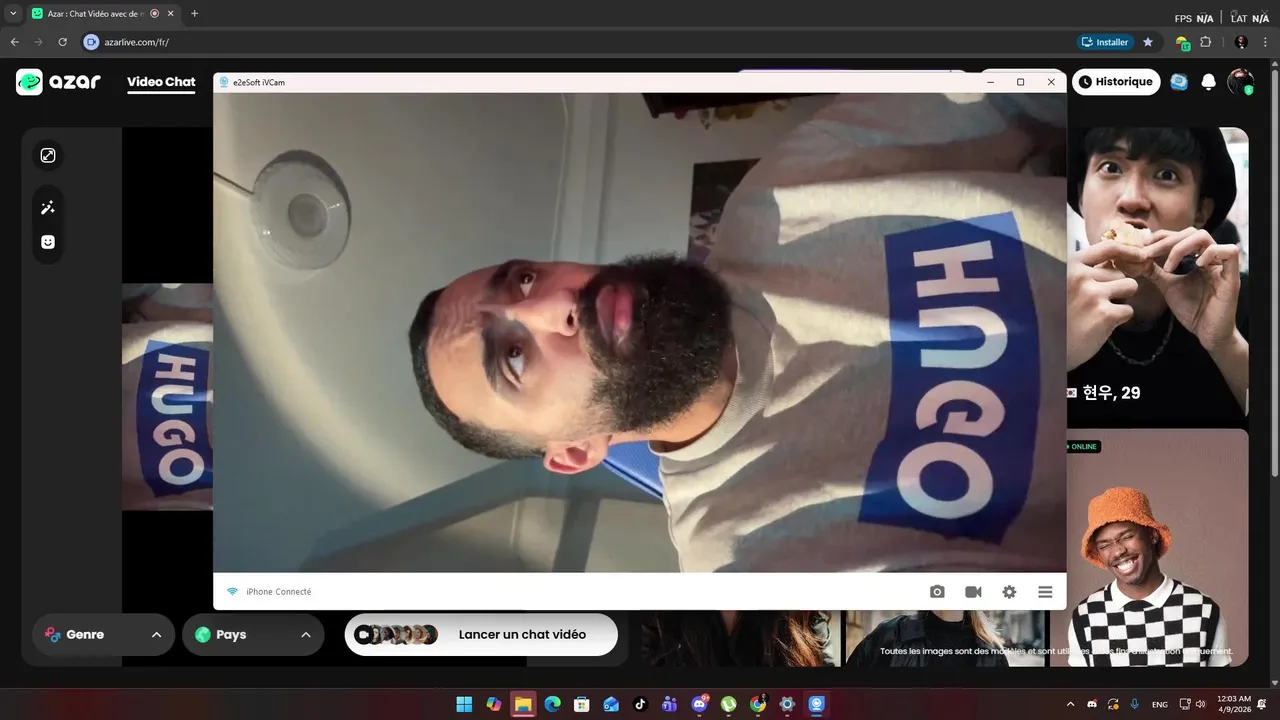This screenshot has height=720, width=1280.
Task: Open Chrome three-dot menu
Action: [1265, 42]
